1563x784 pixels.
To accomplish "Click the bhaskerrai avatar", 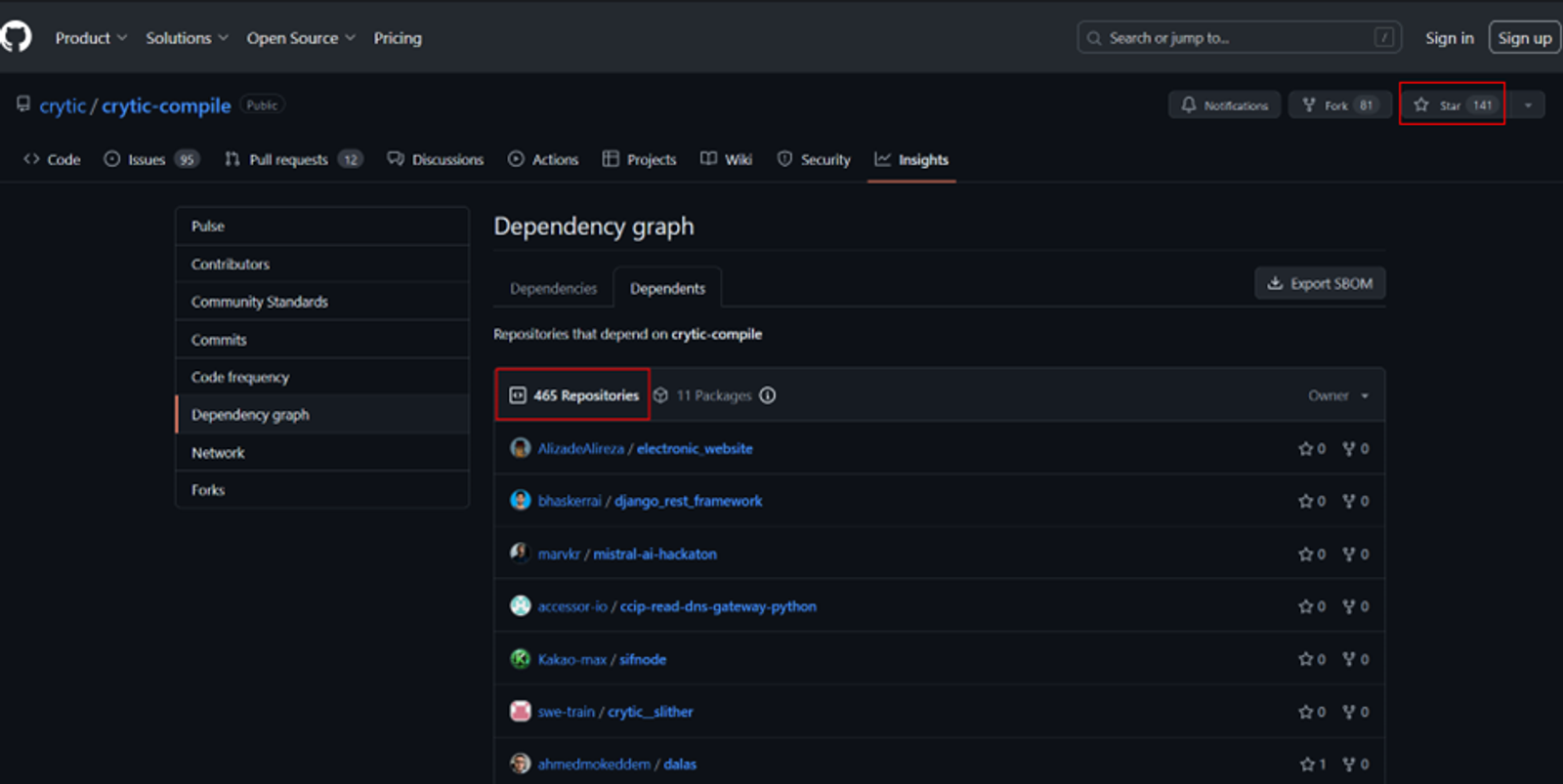I will point(520,501).
